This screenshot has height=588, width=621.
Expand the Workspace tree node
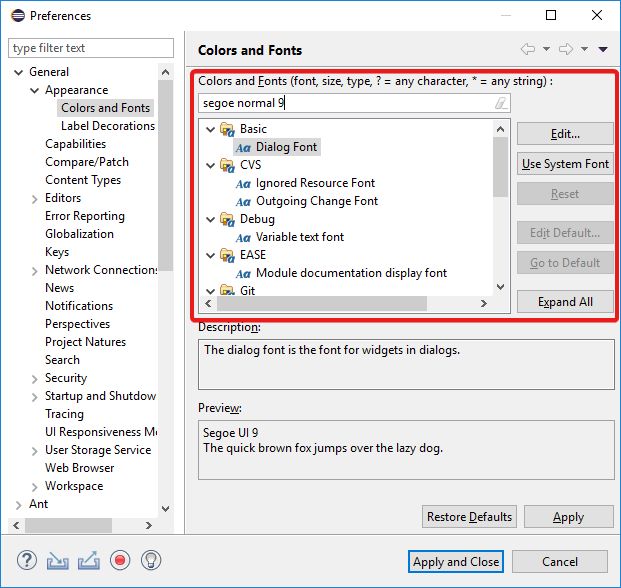pyautogui.click(x=34, y=487)
